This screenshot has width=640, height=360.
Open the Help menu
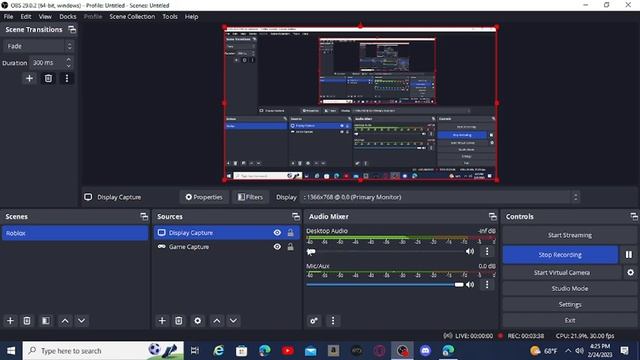tap(191, 17)
